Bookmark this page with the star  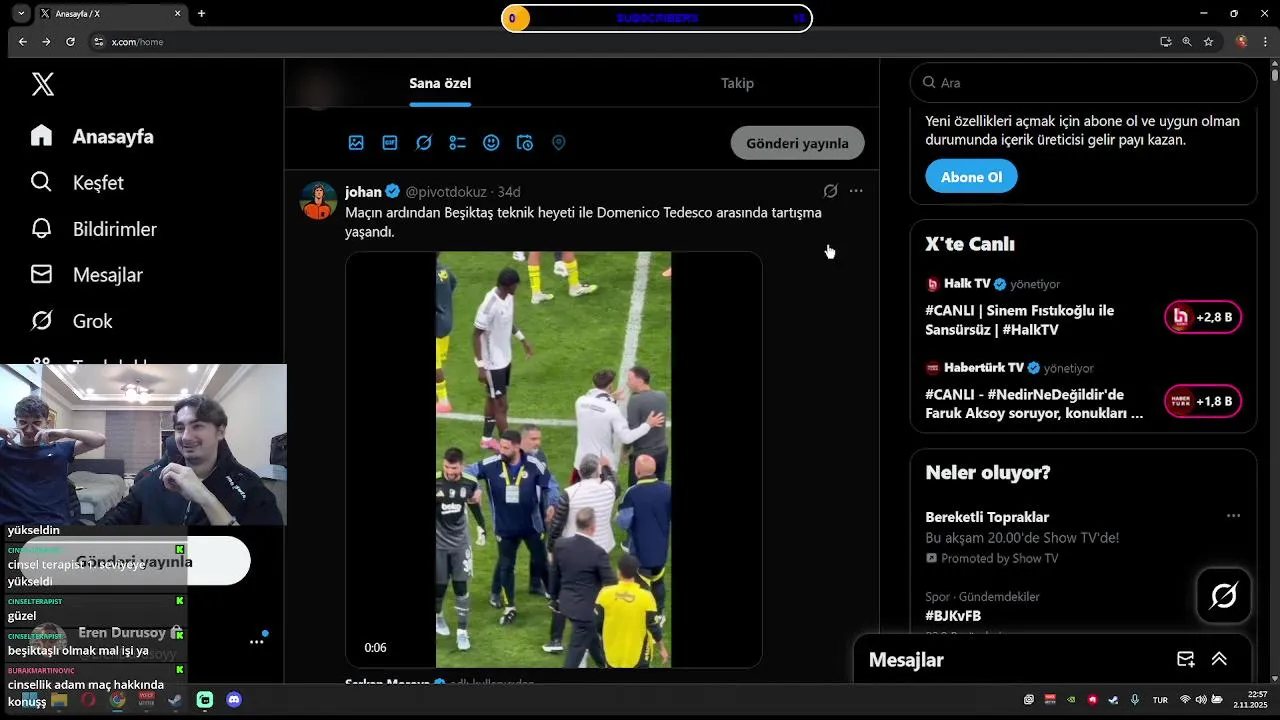pos(1208,42)
